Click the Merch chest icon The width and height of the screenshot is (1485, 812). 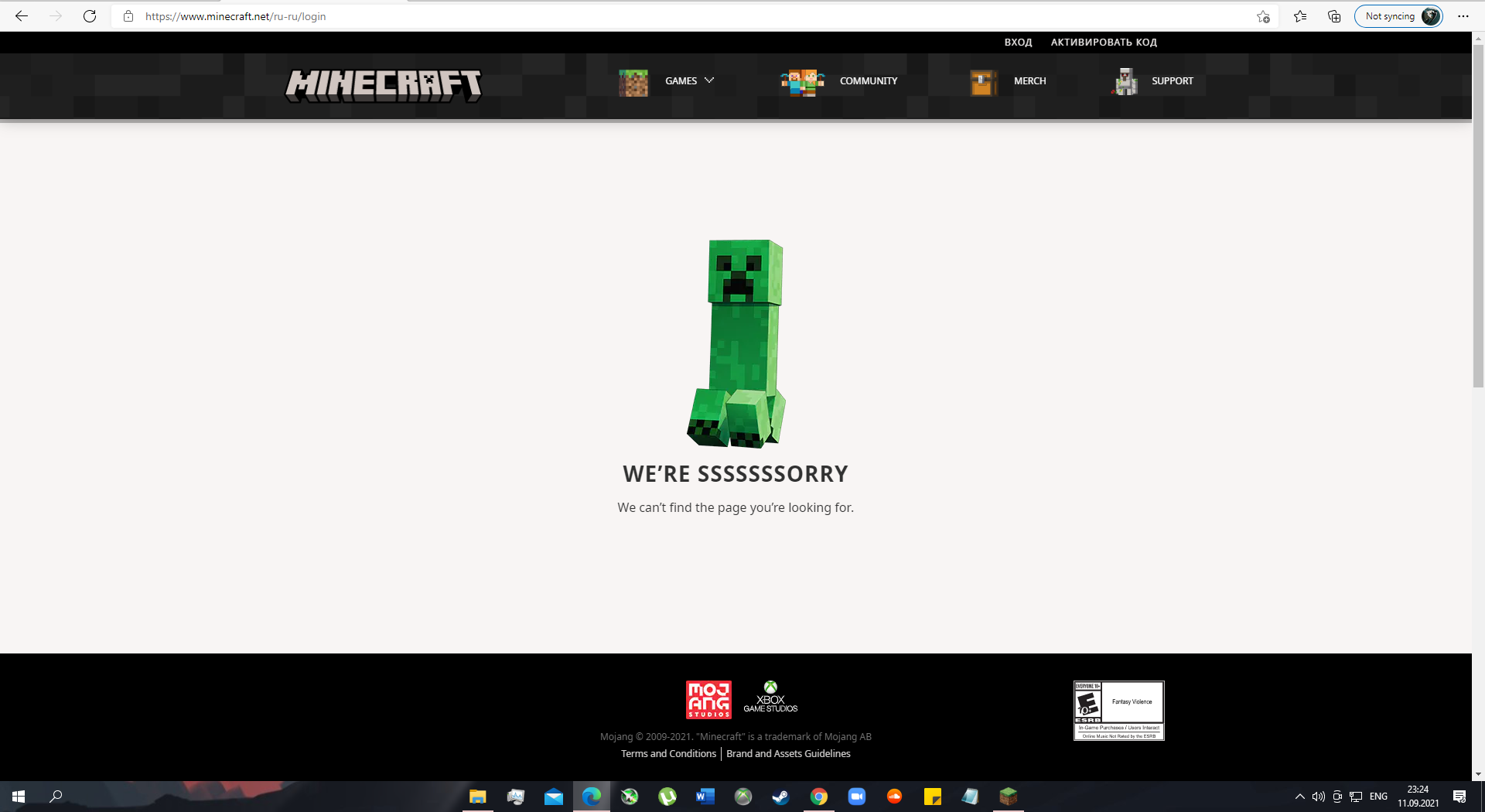[x=983, y=82]
